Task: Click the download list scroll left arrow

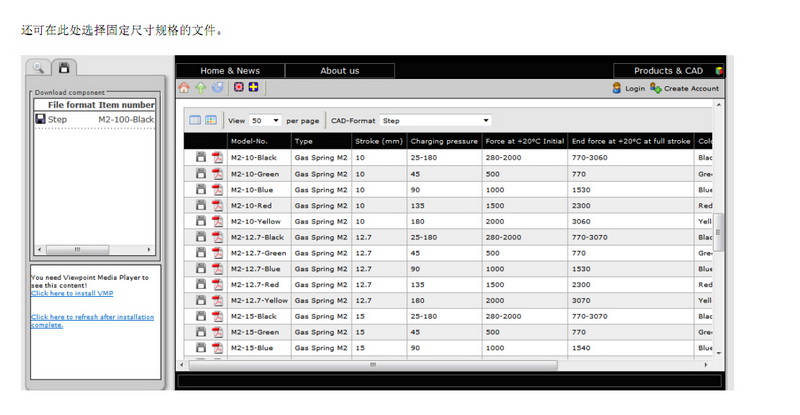Action: 40,250
